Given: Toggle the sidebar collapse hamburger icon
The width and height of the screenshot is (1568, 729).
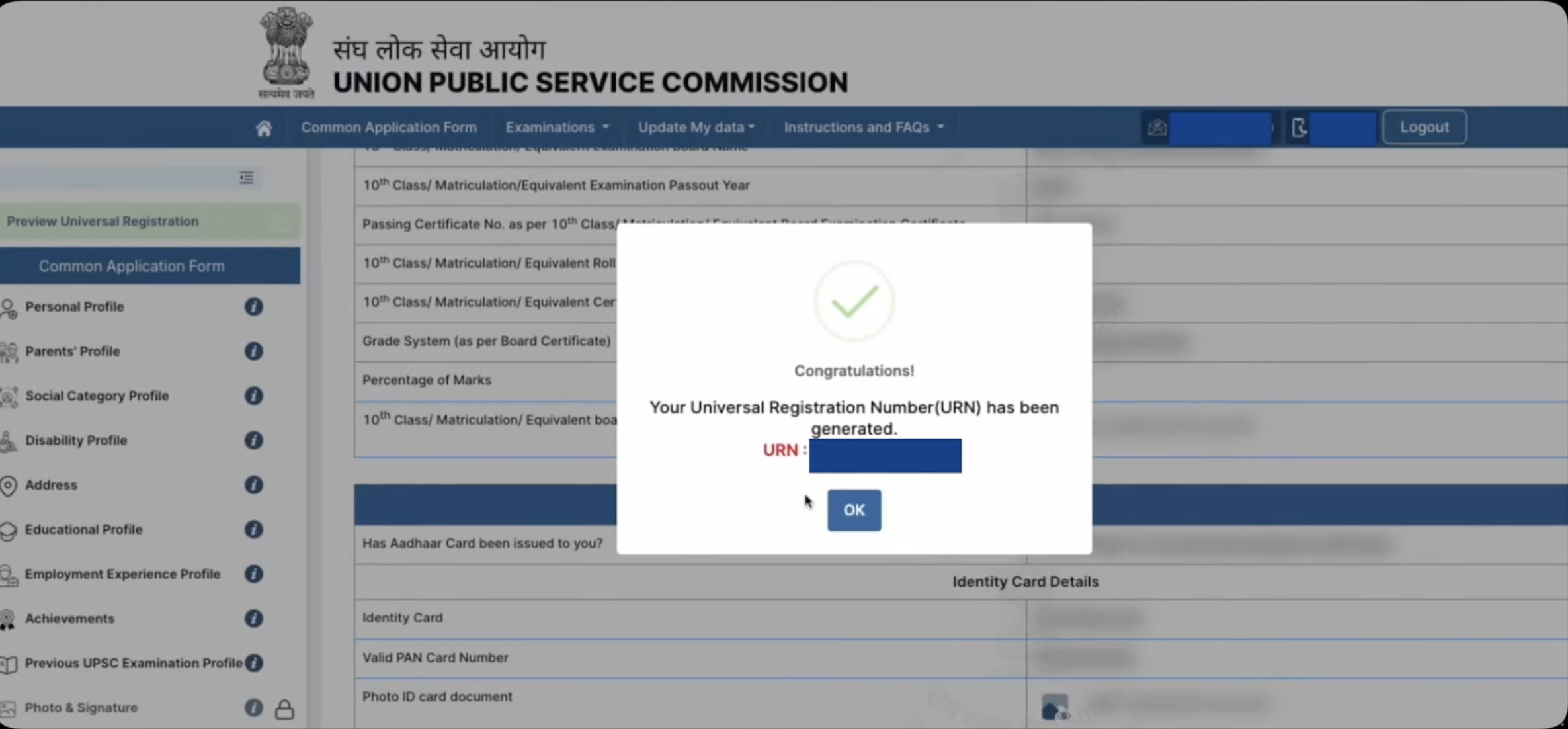Looking at the screenshot, I should (246, 177).
